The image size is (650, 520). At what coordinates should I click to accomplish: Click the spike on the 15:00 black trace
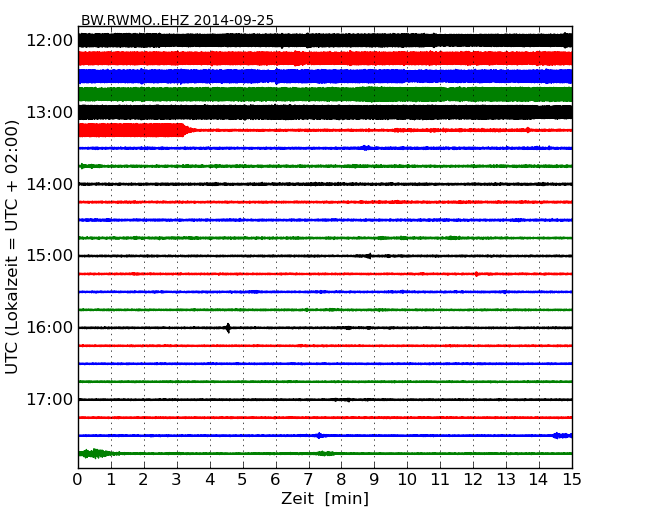click(x=368, y=256)
